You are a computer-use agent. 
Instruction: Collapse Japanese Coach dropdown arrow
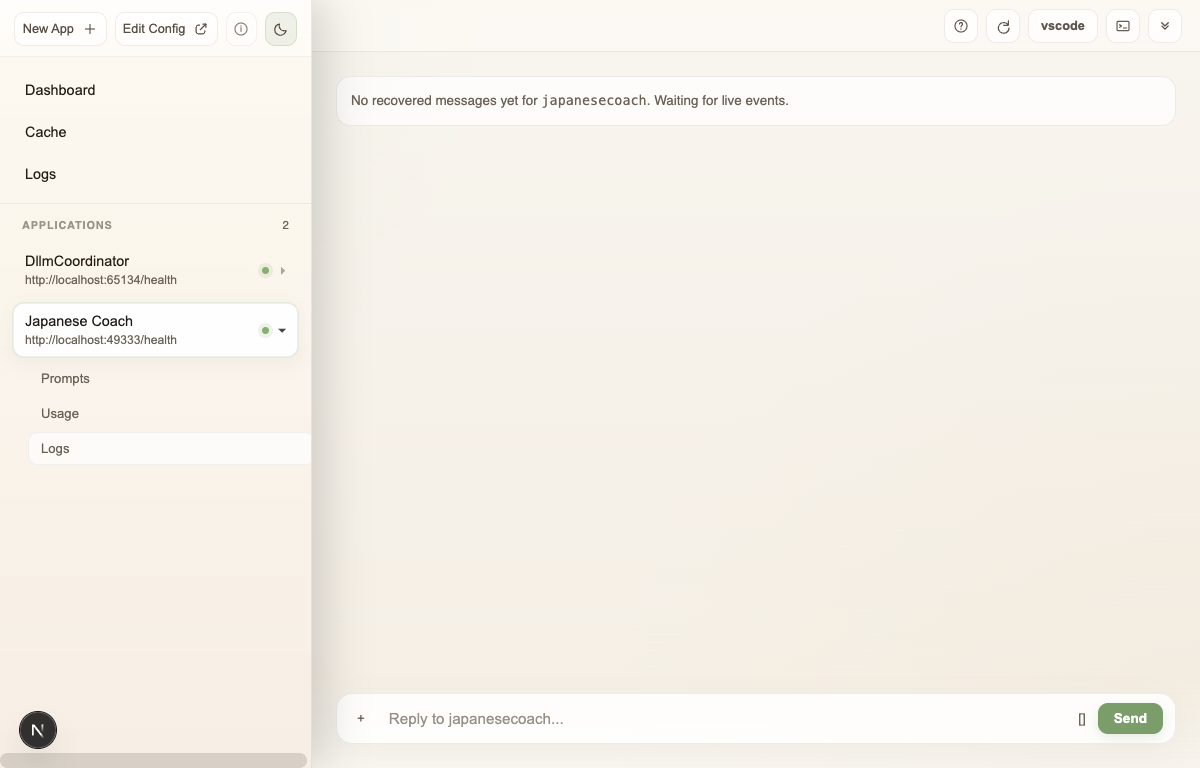point(283,330)
